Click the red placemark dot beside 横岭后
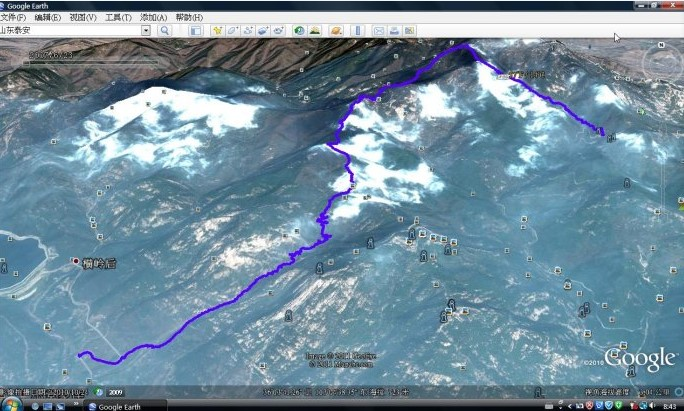This screenshot has width=684, height=411. pos(76,261)
